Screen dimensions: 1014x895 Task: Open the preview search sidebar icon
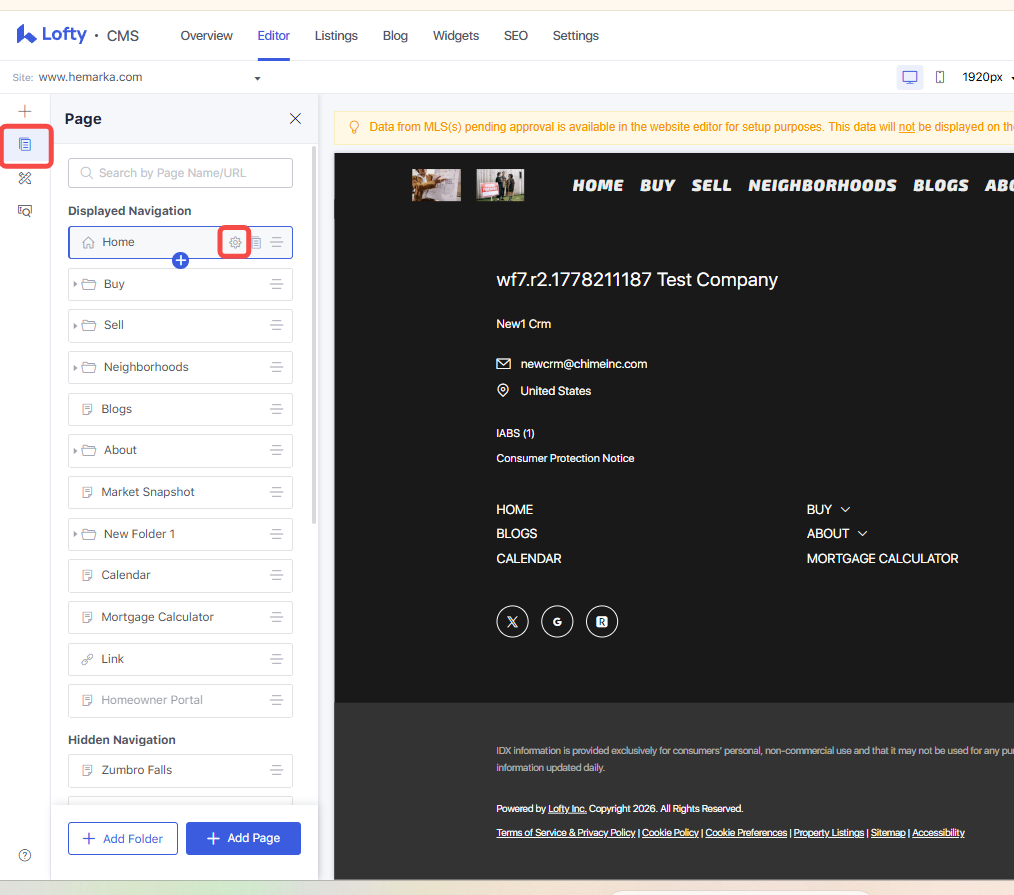(25, 211)
